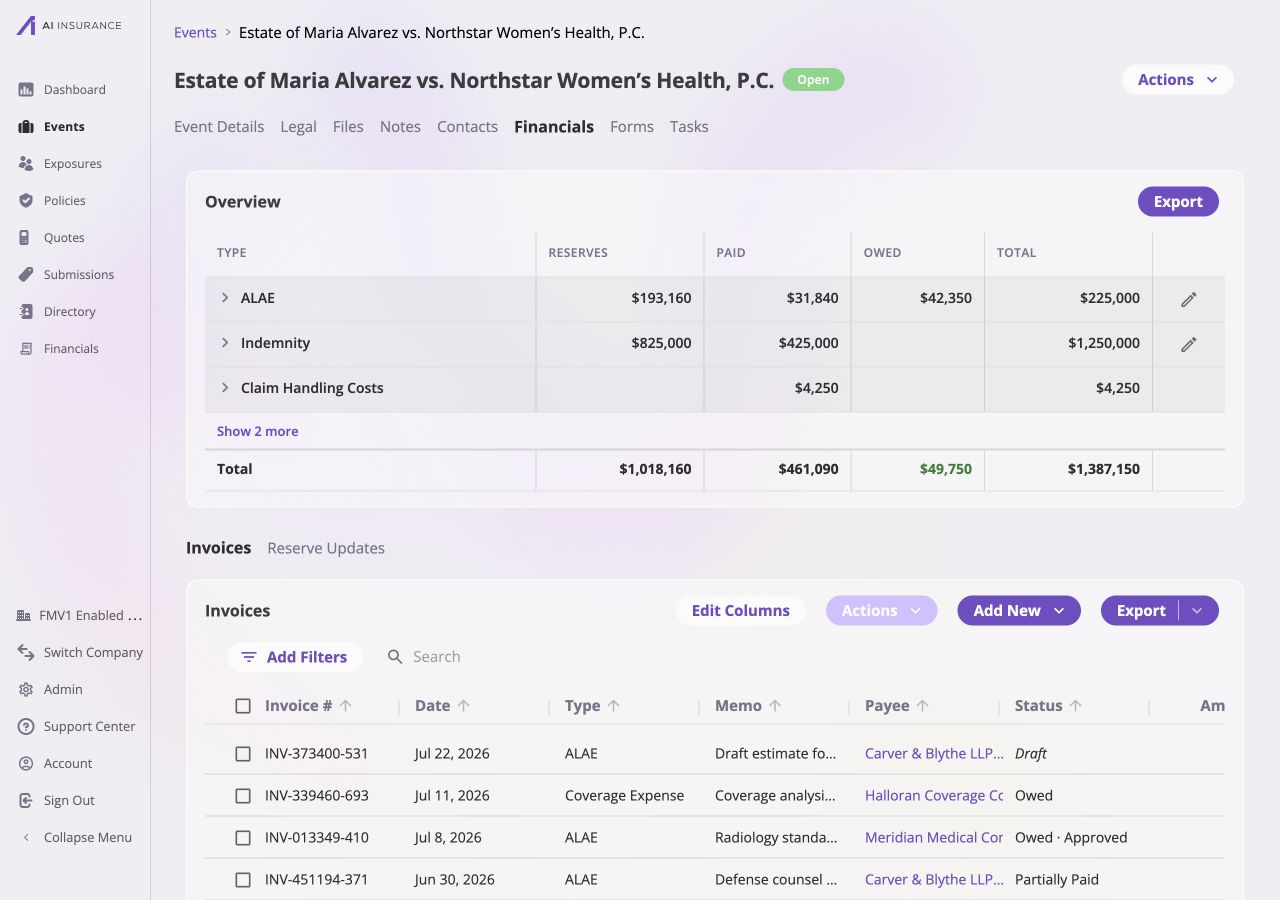The image size is (1280, 900).
Task: Open the Add New dropdown
Action: coord(1019,611)
